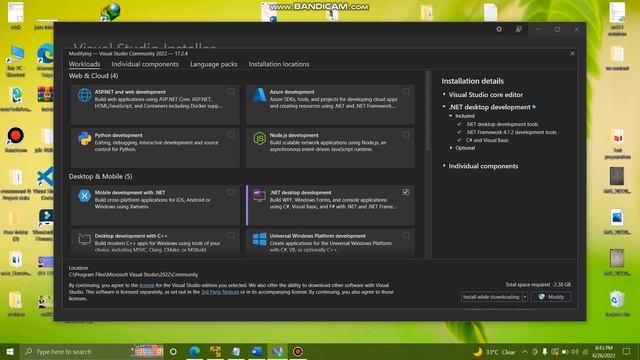Click the Azure development logo icon
640x360 pixels.
point(260,95)
